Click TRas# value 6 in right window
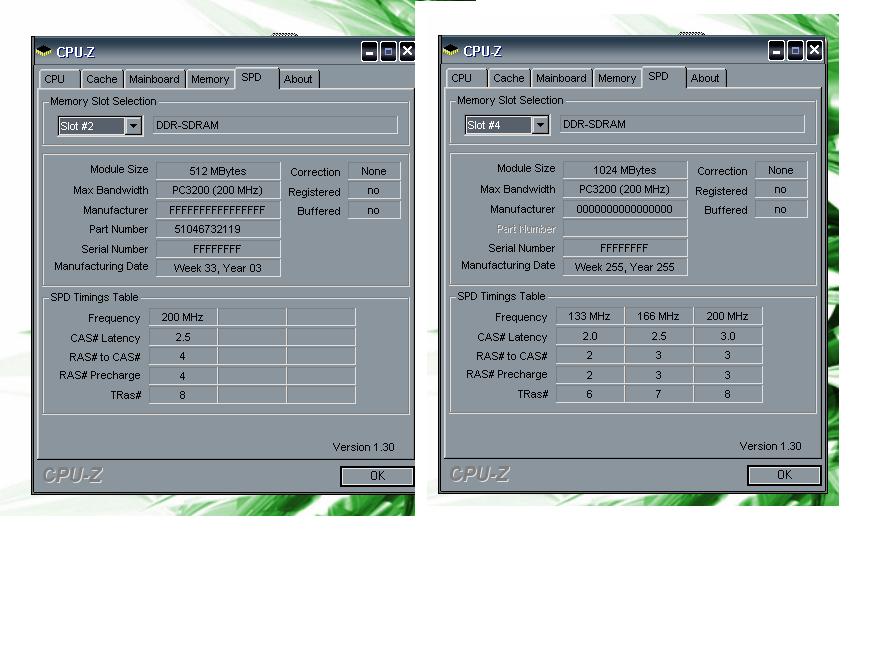Screen dimensions: 896x667 click(589, 394)
